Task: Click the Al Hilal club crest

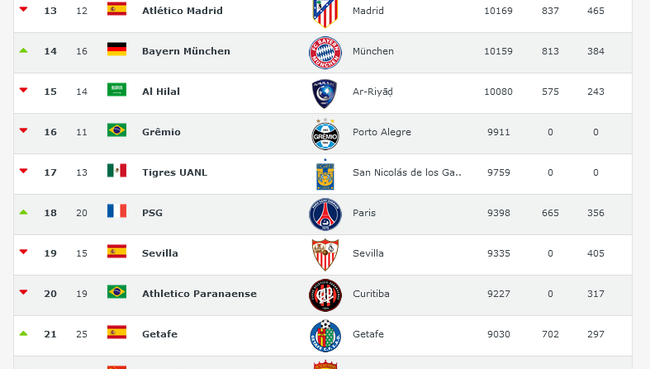Action: tap(325, 94)
